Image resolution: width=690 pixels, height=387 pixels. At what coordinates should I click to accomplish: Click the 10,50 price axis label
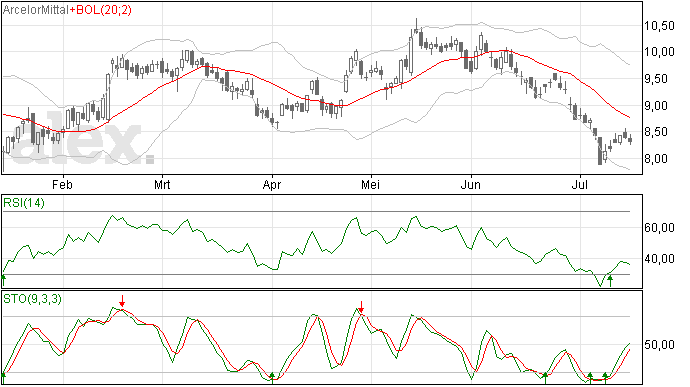(x=659, y=26)
